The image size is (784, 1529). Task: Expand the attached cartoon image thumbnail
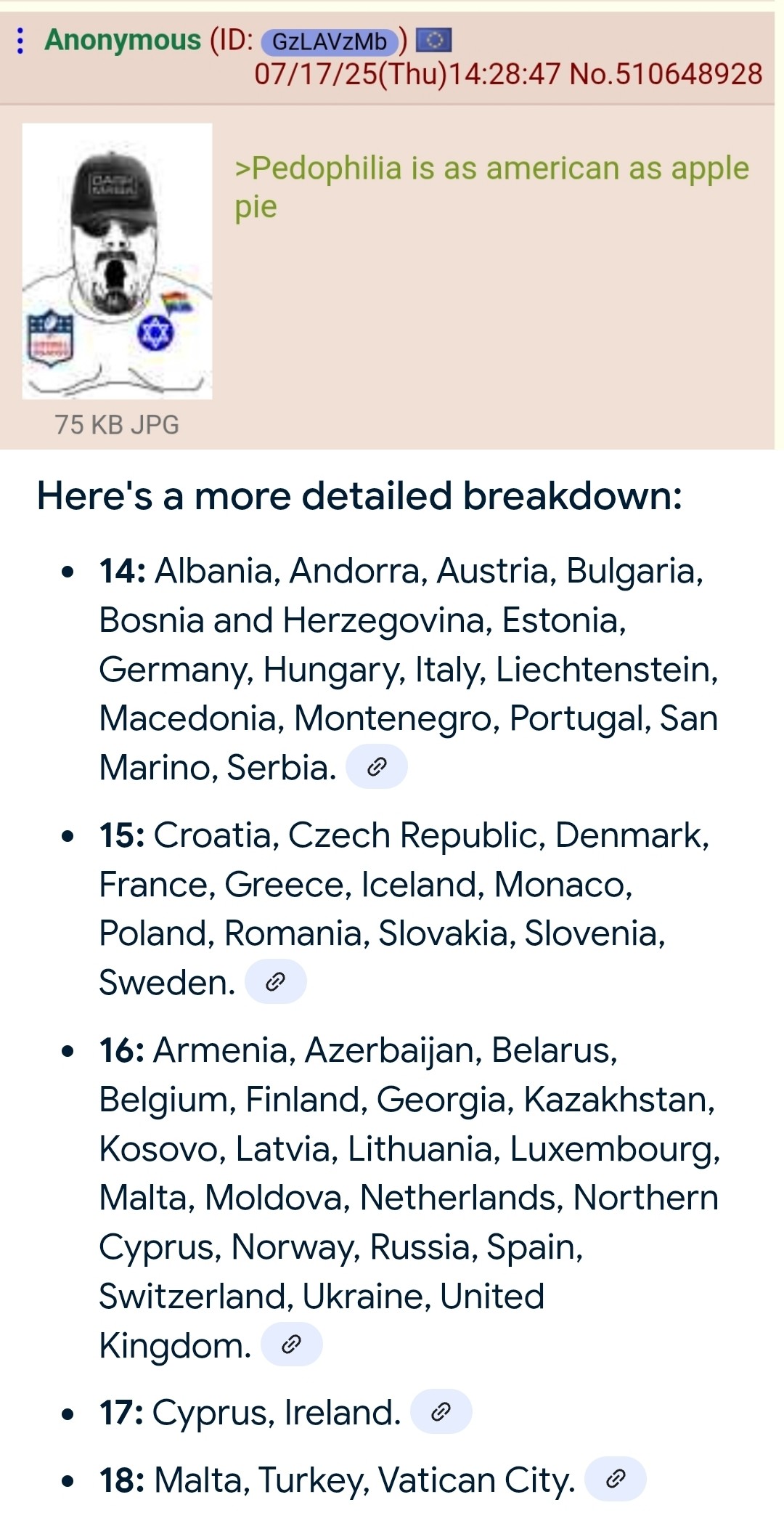click(x=117, y=261)
